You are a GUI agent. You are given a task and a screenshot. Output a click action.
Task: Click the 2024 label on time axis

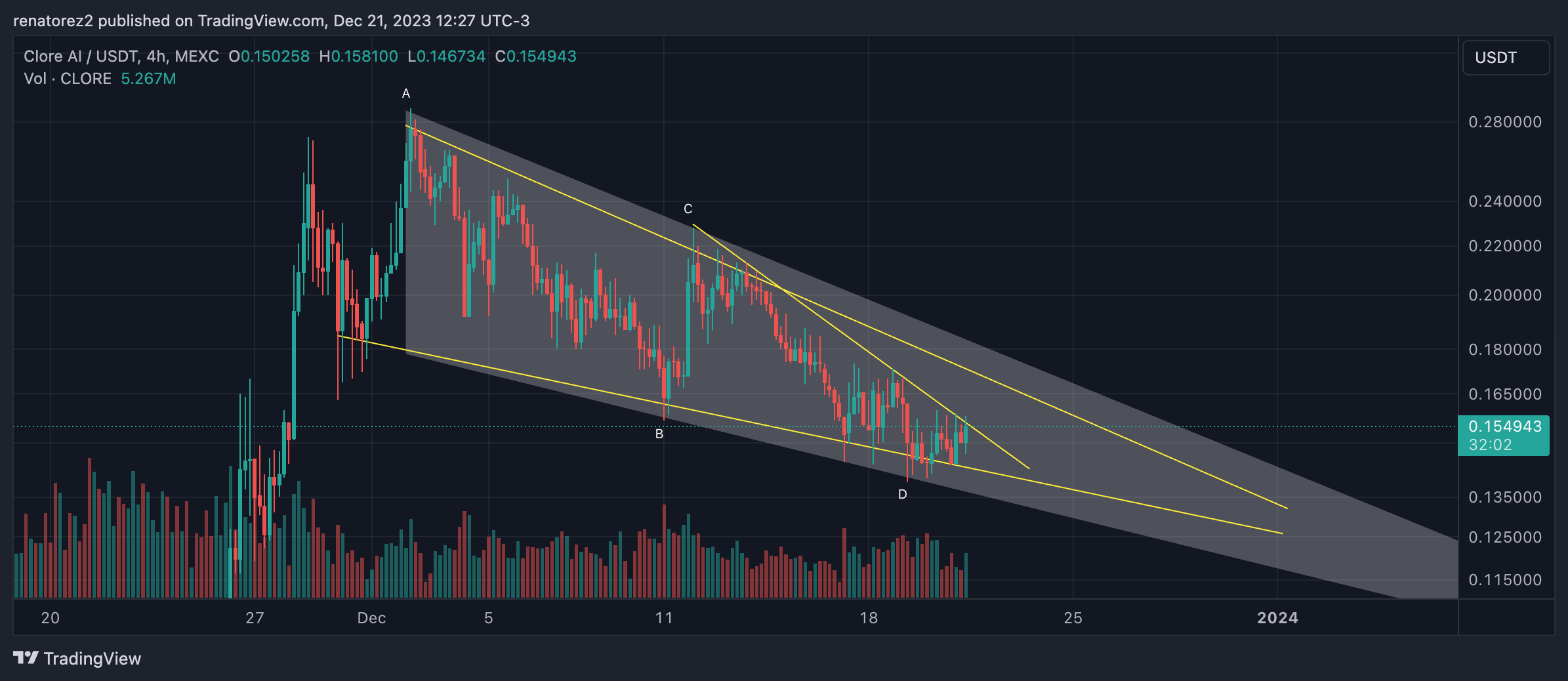point(1277,618)
